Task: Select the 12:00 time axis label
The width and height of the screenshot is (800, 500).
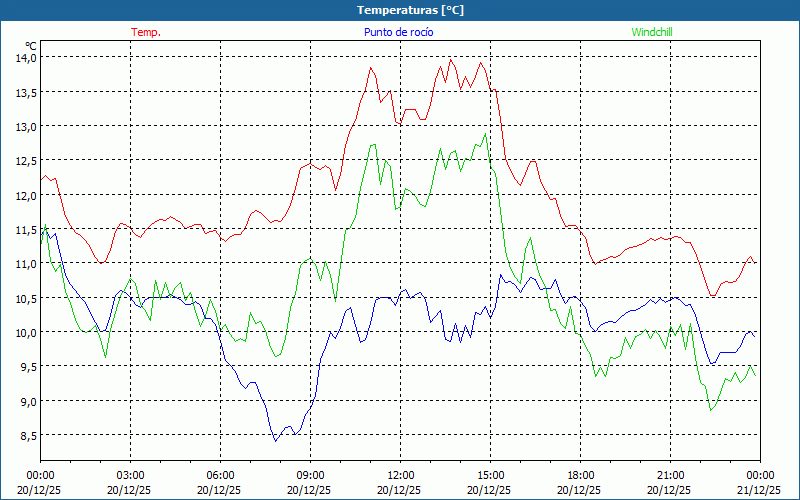Action: [400, 475]
